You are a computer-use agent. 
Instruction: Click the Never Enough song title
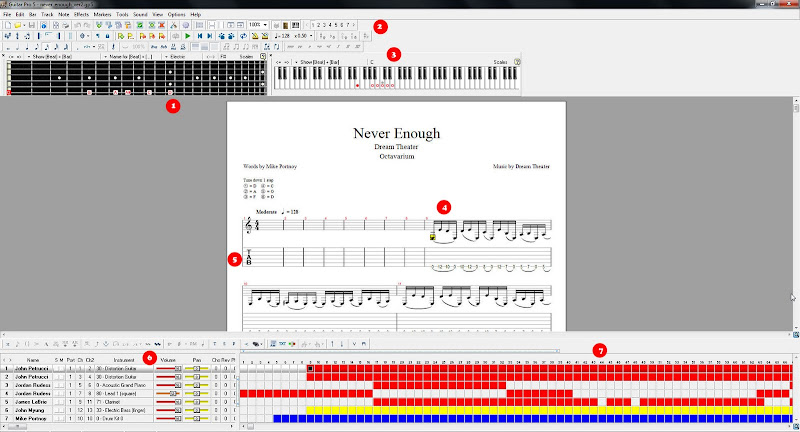(x=396, y=133)
